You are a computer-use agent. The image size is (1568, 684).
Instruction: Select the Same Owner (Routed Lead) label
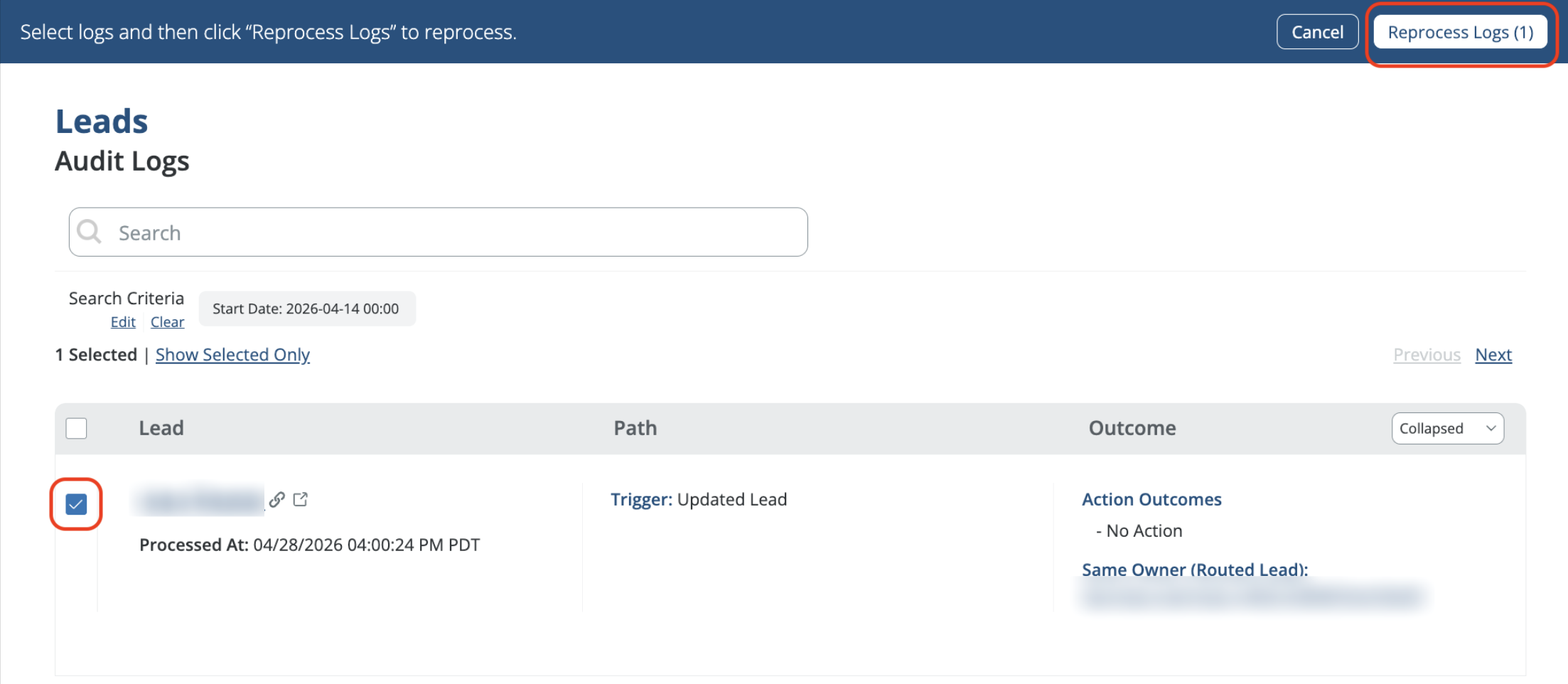pos(1194,570)
